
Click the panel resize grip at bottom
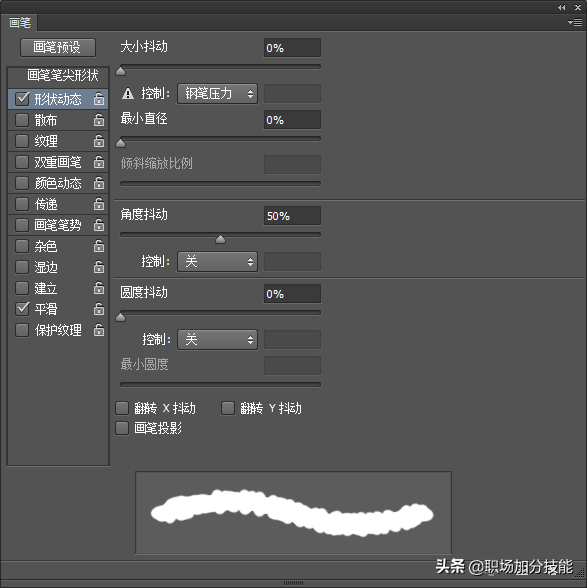click(293, 583)
